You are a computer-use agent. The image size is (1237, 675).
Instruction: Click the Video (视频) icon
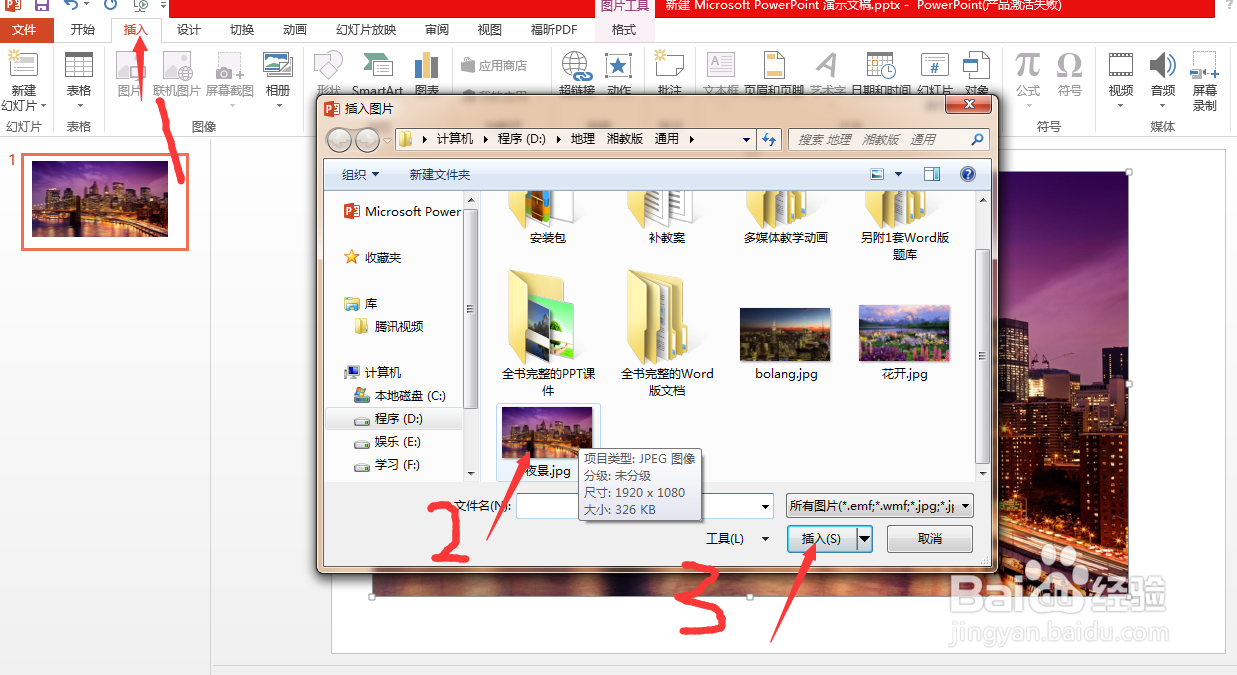coord(1121,65)
